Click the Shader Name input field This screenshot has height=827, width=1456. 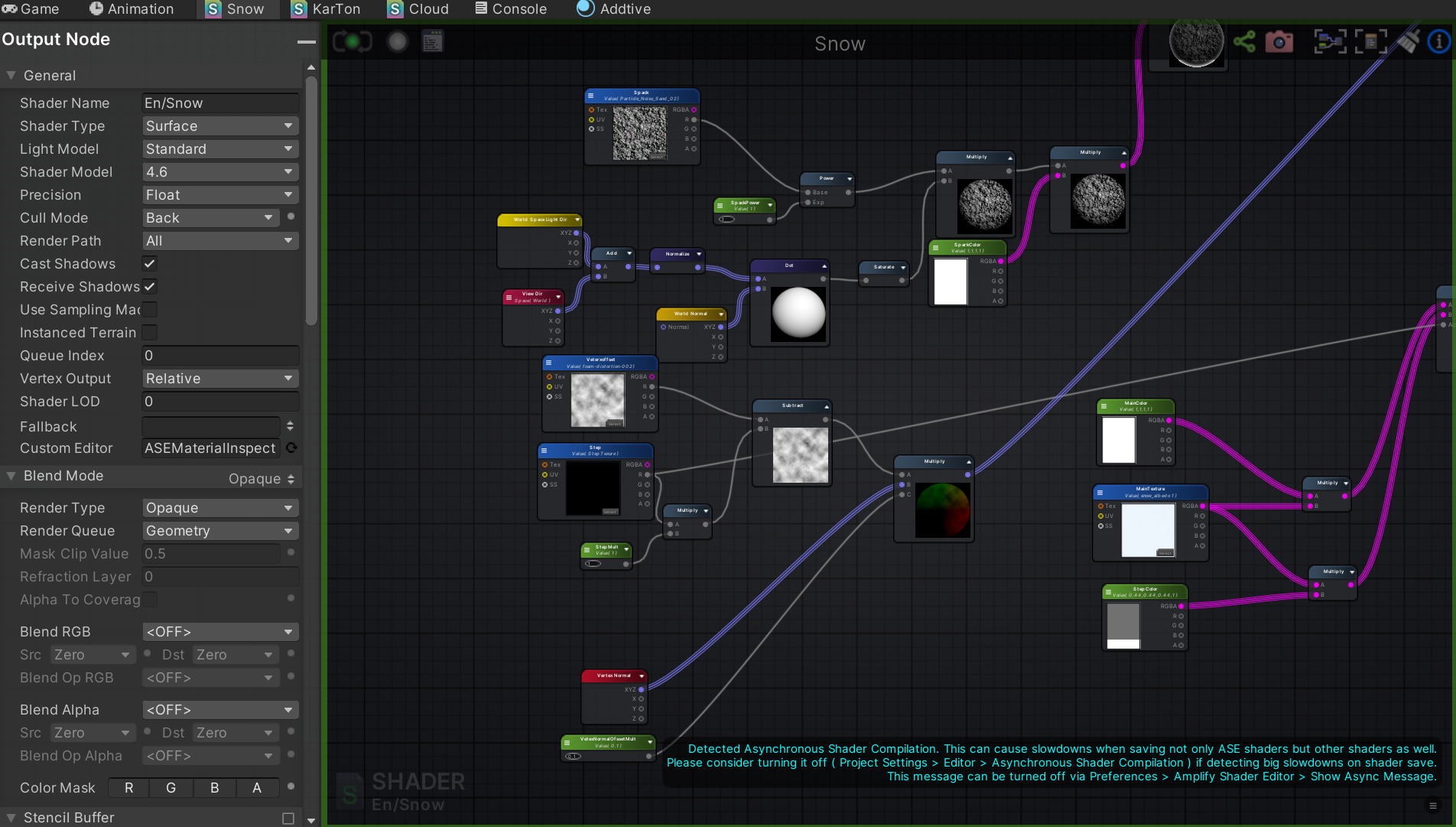pyautogui.click(x=220, y=103)
